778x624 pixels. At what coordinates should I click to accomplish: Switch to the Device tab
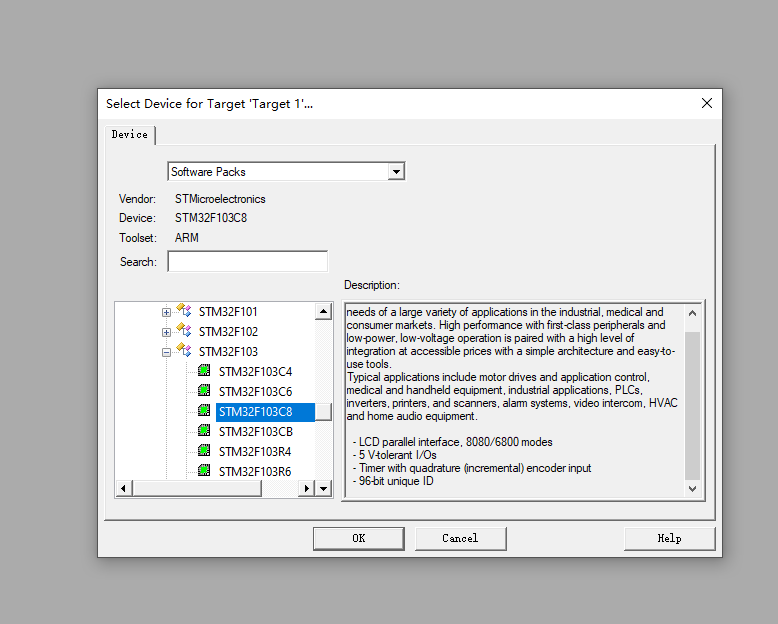[x=130, y=135]
